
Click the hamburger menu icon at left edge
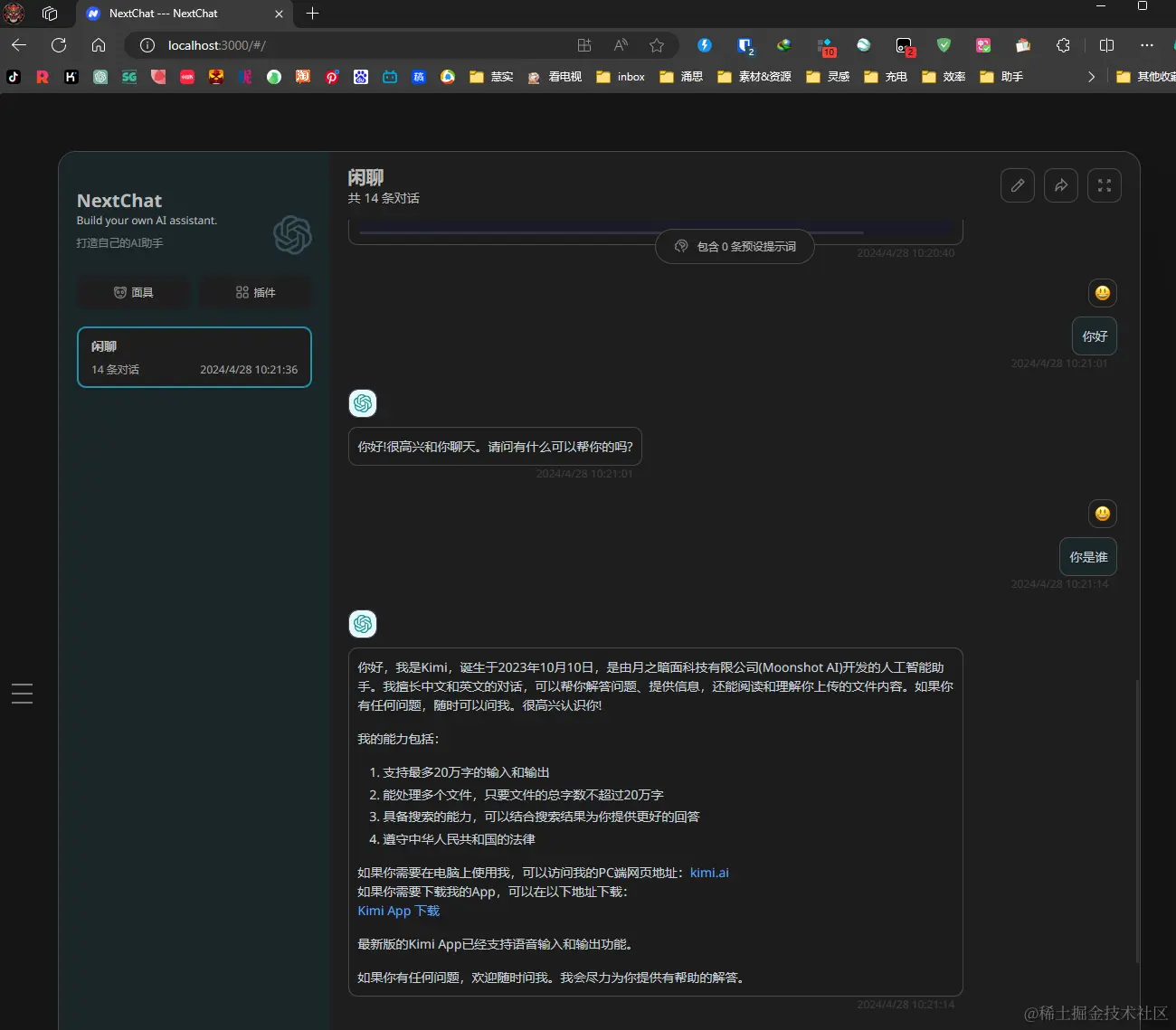tap(23, 694)
